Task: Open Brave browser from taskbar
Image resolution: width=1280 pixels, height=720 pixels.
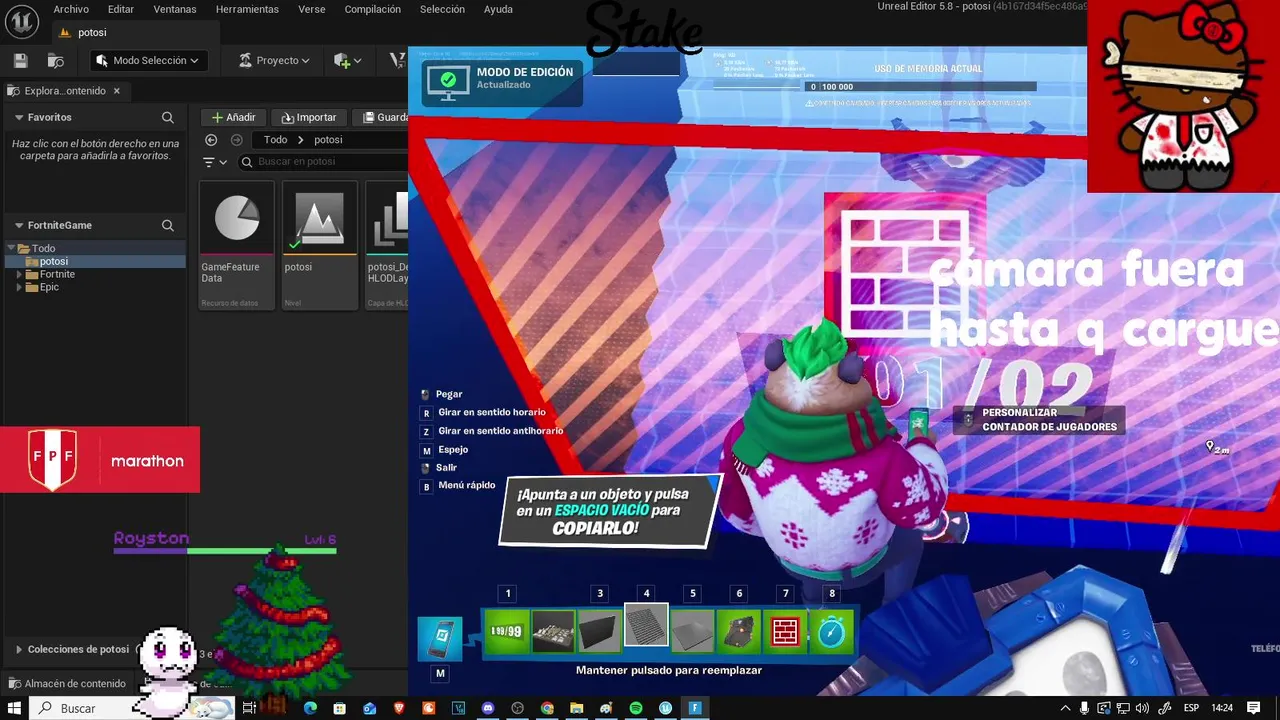Action: 399,708
